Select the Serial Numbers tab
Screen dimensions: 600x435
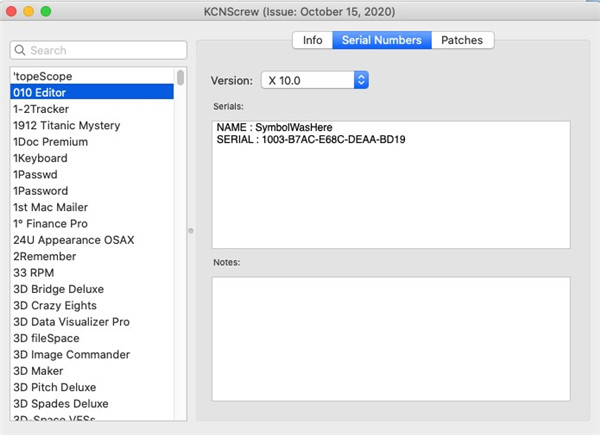[x=382, y=40]
